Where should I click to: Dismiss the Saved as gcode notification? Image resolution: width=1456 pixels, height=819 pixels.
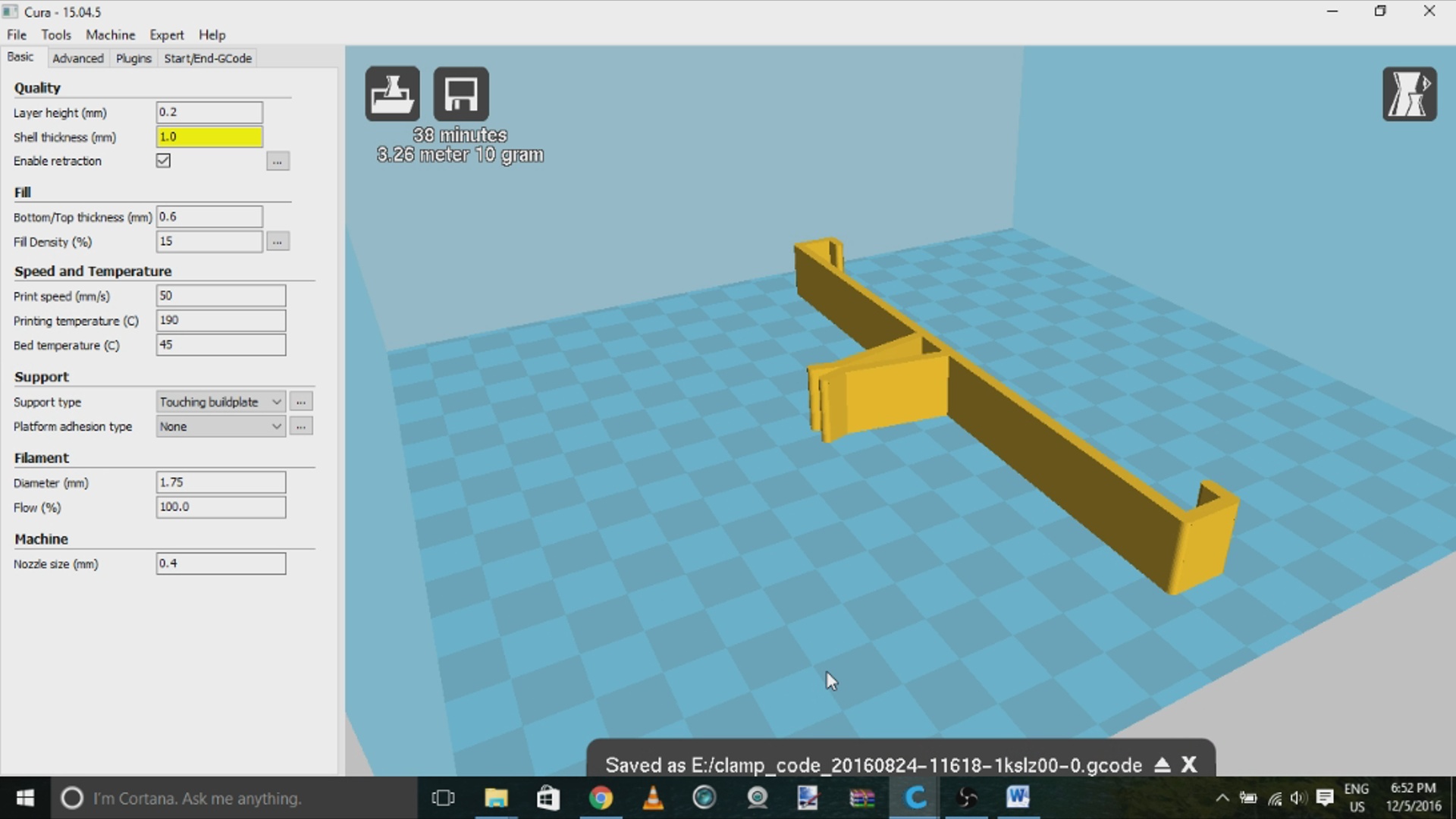1189,764
